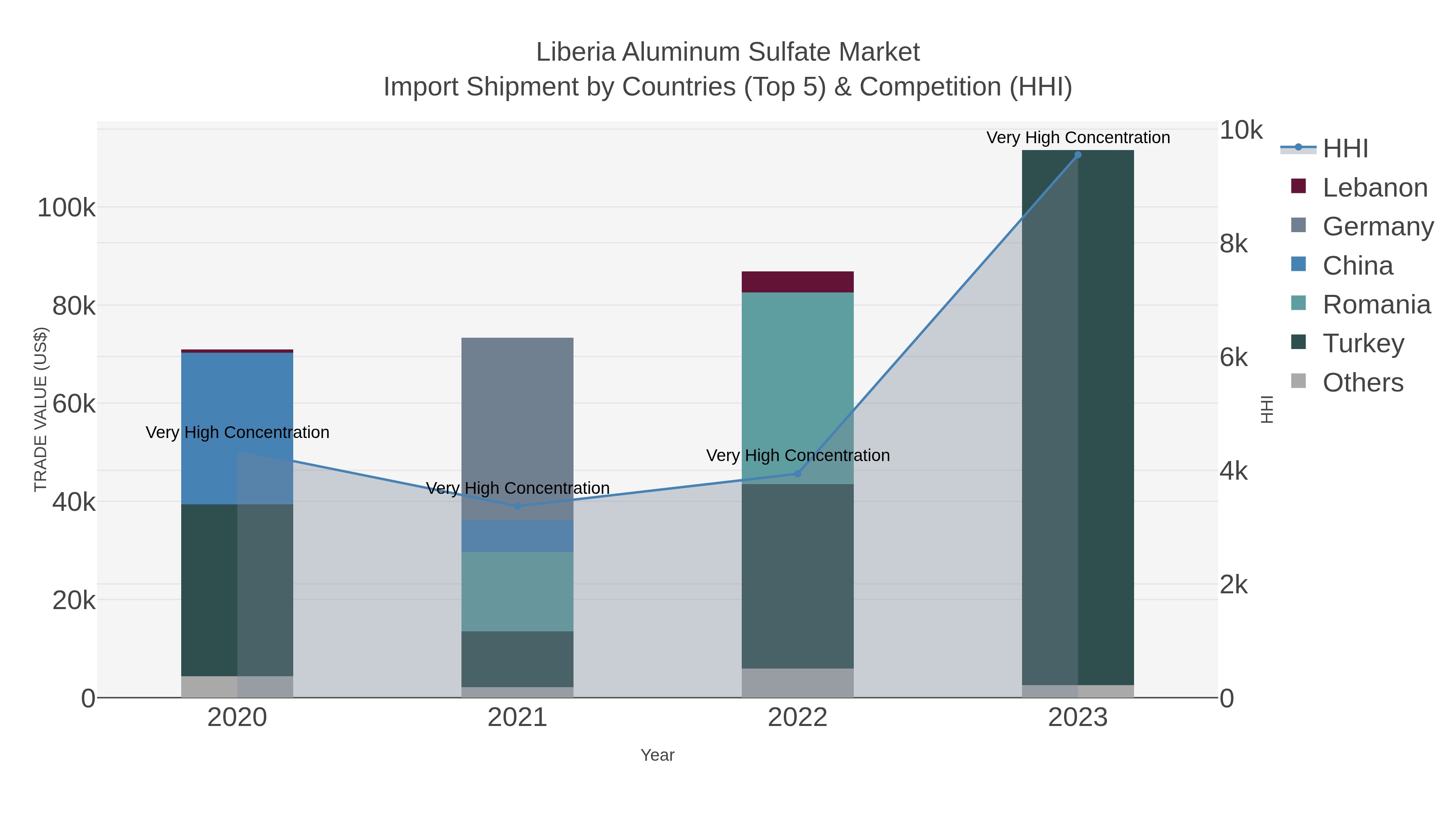
Task: Click the HHI data point for 2023
Action: pos(1077,155)
